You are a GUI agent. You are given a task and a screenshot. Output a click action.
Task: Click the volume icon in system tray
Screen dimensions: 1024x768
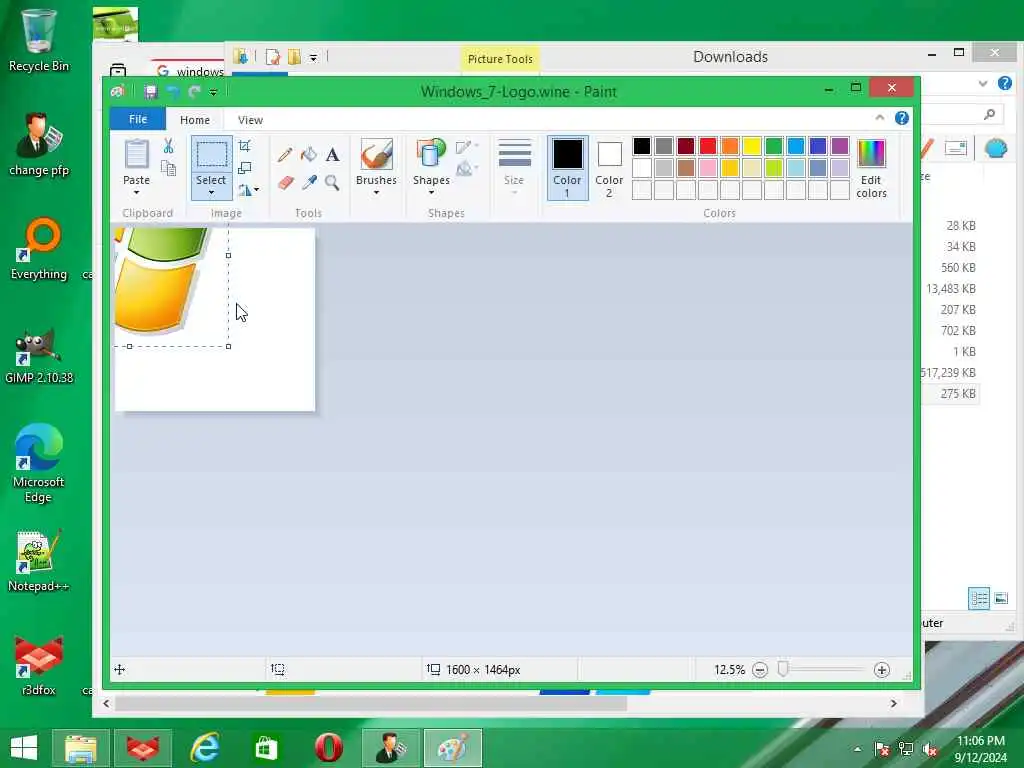coord(930,750)
